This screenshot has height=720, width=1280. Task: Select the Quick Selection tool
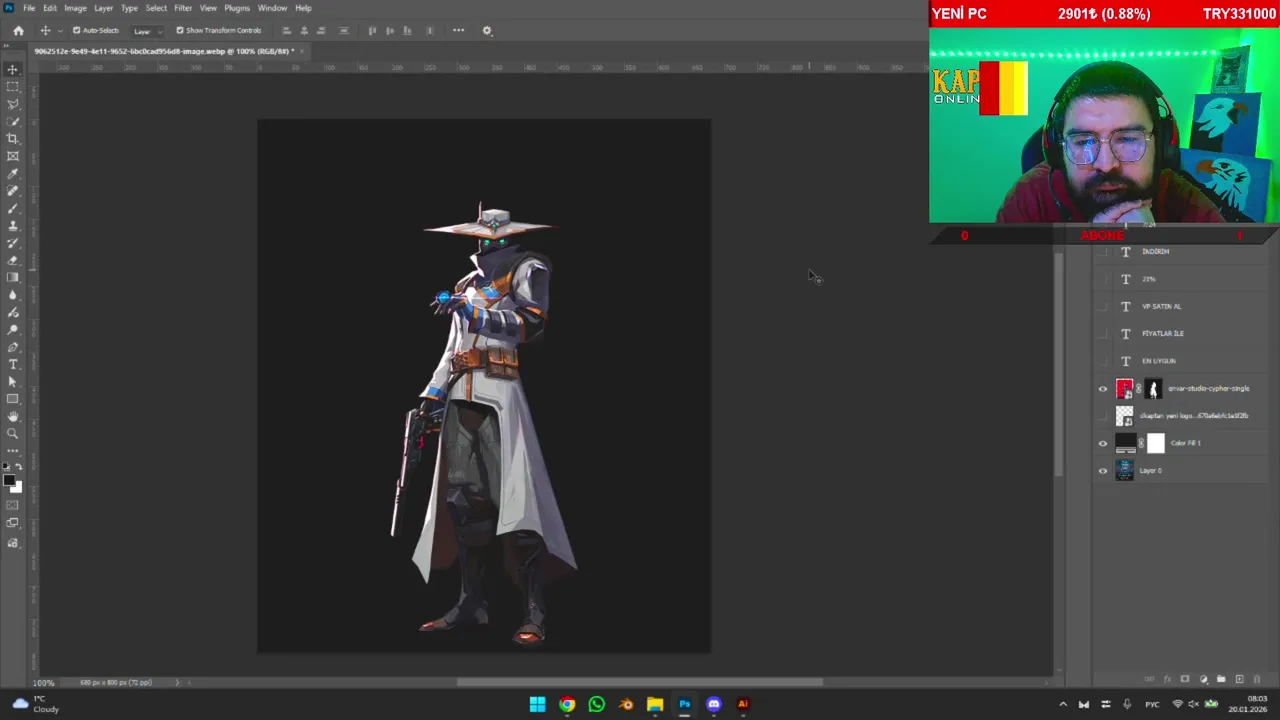pos(13,122)
